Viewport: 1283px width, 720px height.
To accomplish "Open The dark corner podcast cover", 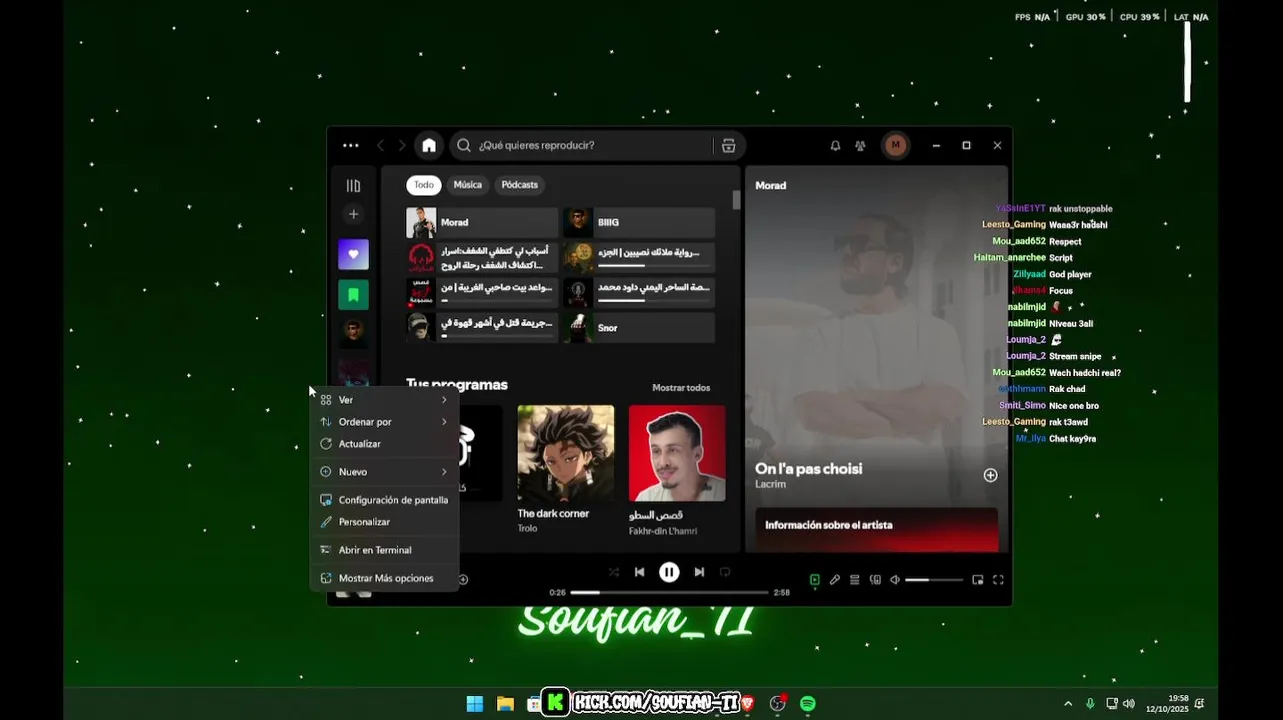I will click(566, 453).
